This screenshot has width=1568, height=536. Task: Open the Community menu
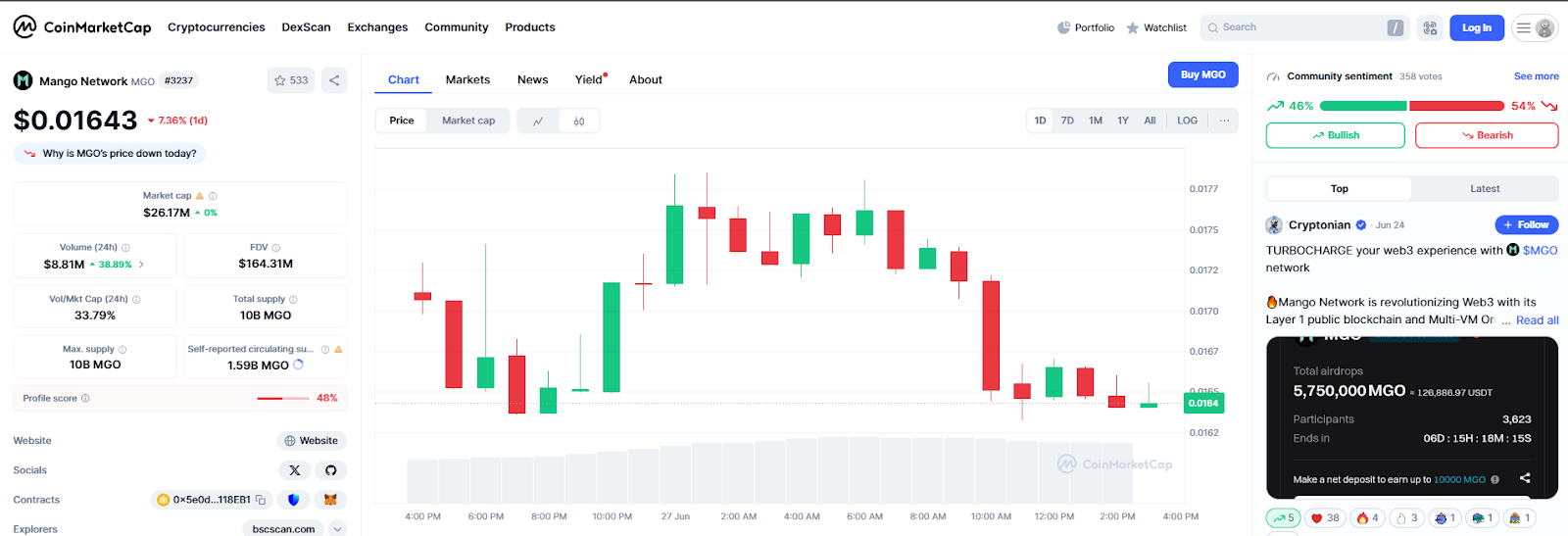456,27
